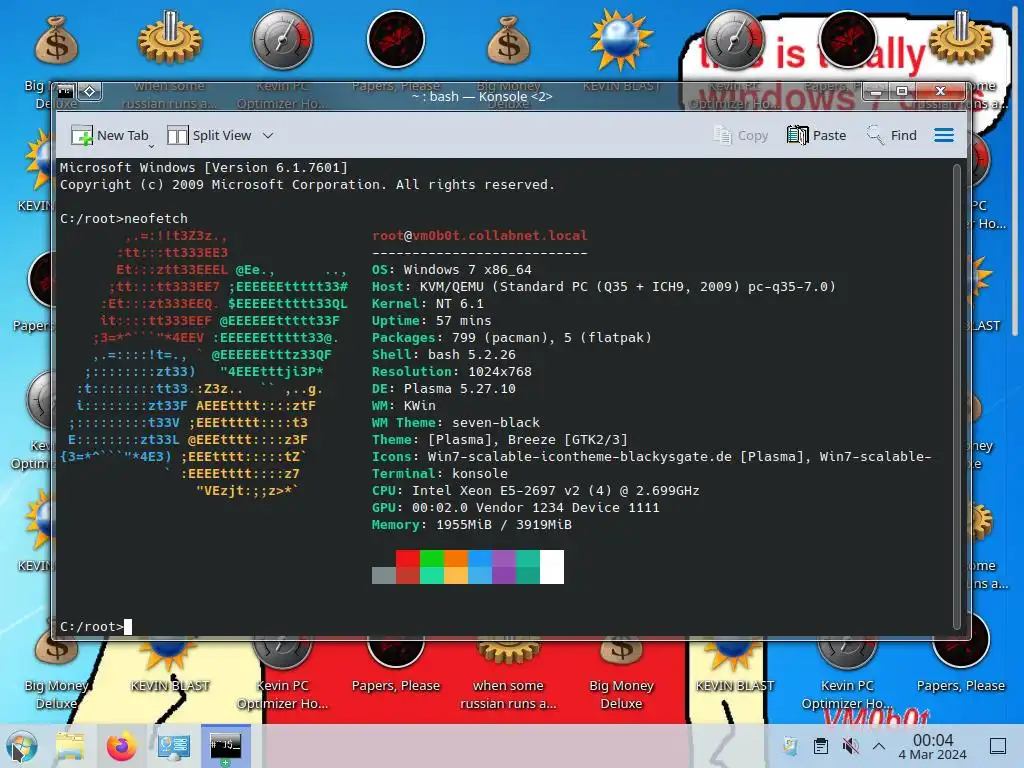Expand the New Tab dropdown arrow
Viewport: 1024px width, 768px height.
pos(152,146)
